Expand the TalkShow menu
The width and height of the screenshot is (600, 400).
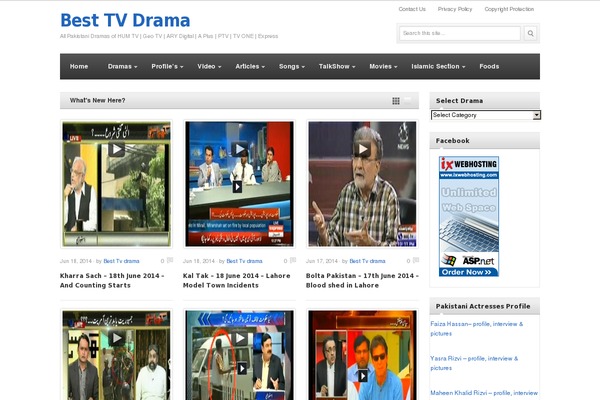(x=337, y=67)
